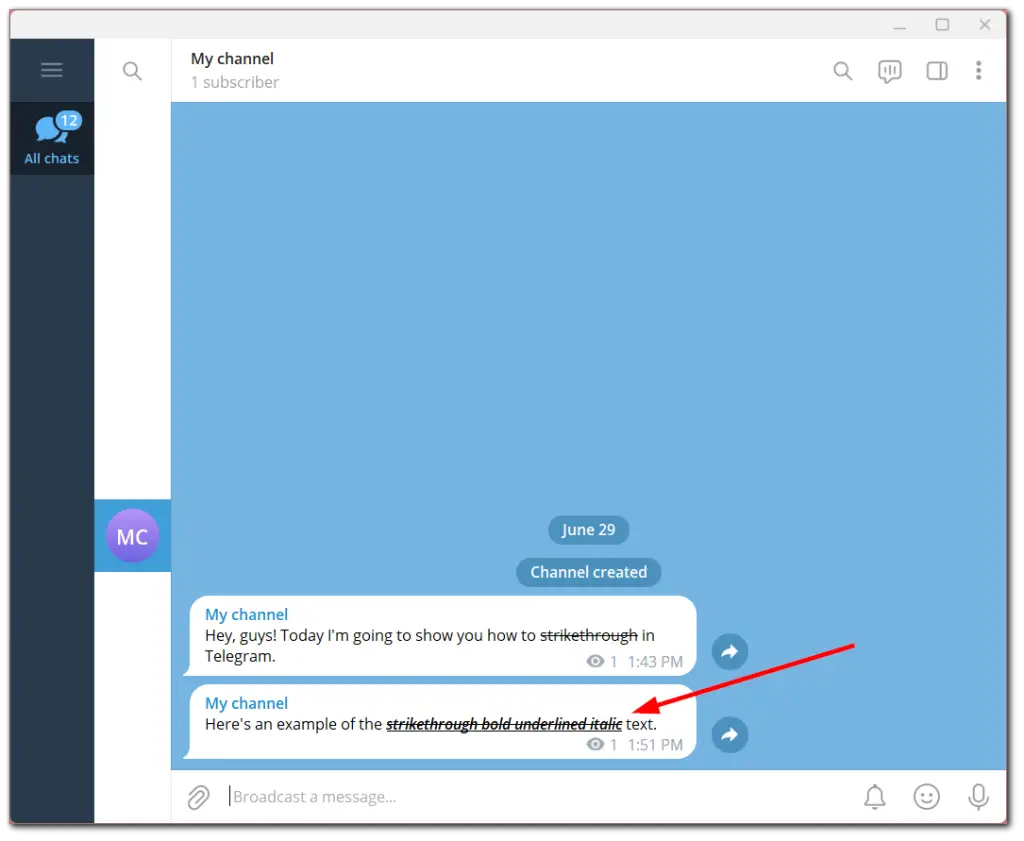Open chat history by clicking June 29 badge
Image resolution: width=1024 pixels, height=841 pixels.
pyautogui.click(x=588, y=530)
